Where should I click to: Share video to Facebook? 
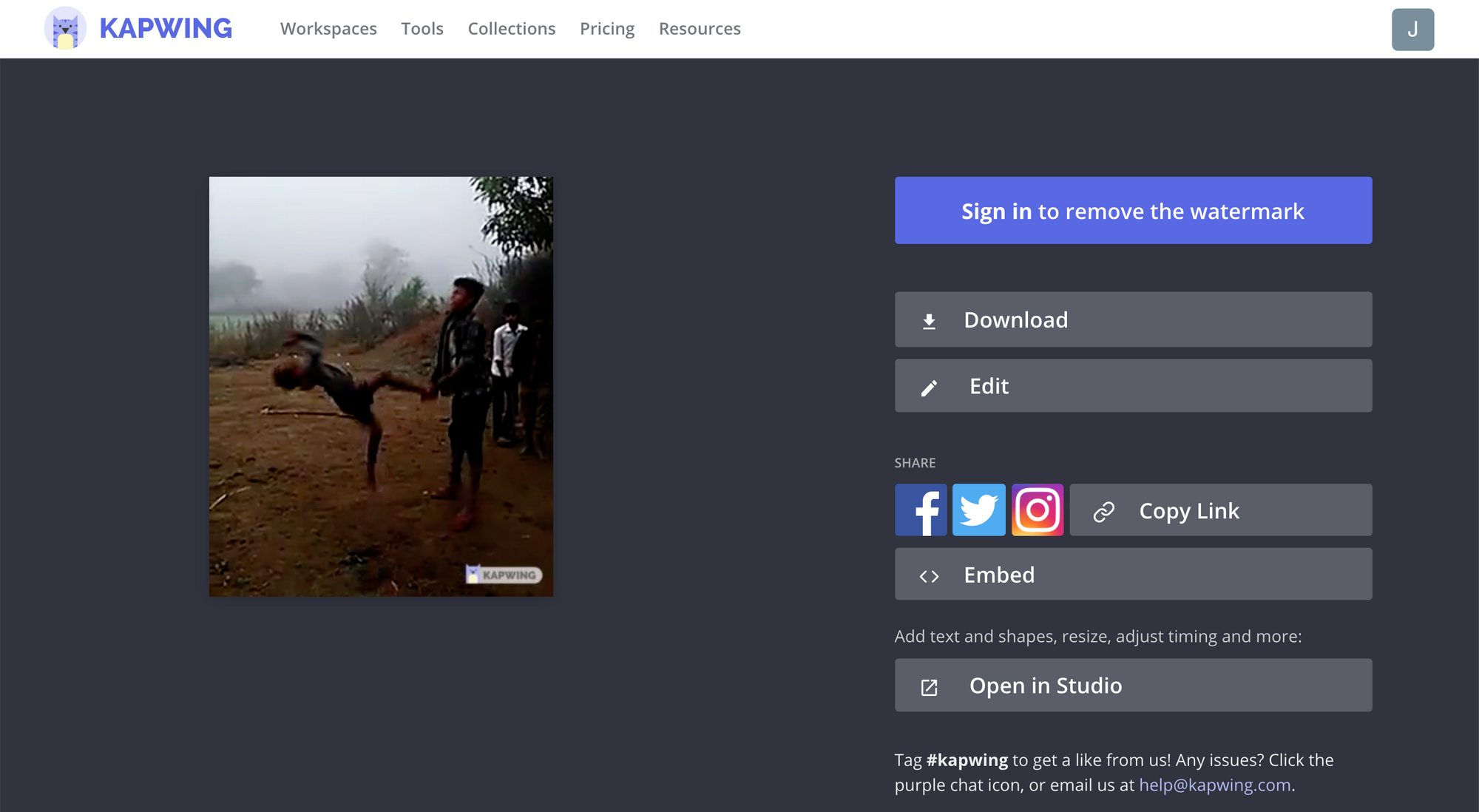pyautogui.click(x=921, y=510)
